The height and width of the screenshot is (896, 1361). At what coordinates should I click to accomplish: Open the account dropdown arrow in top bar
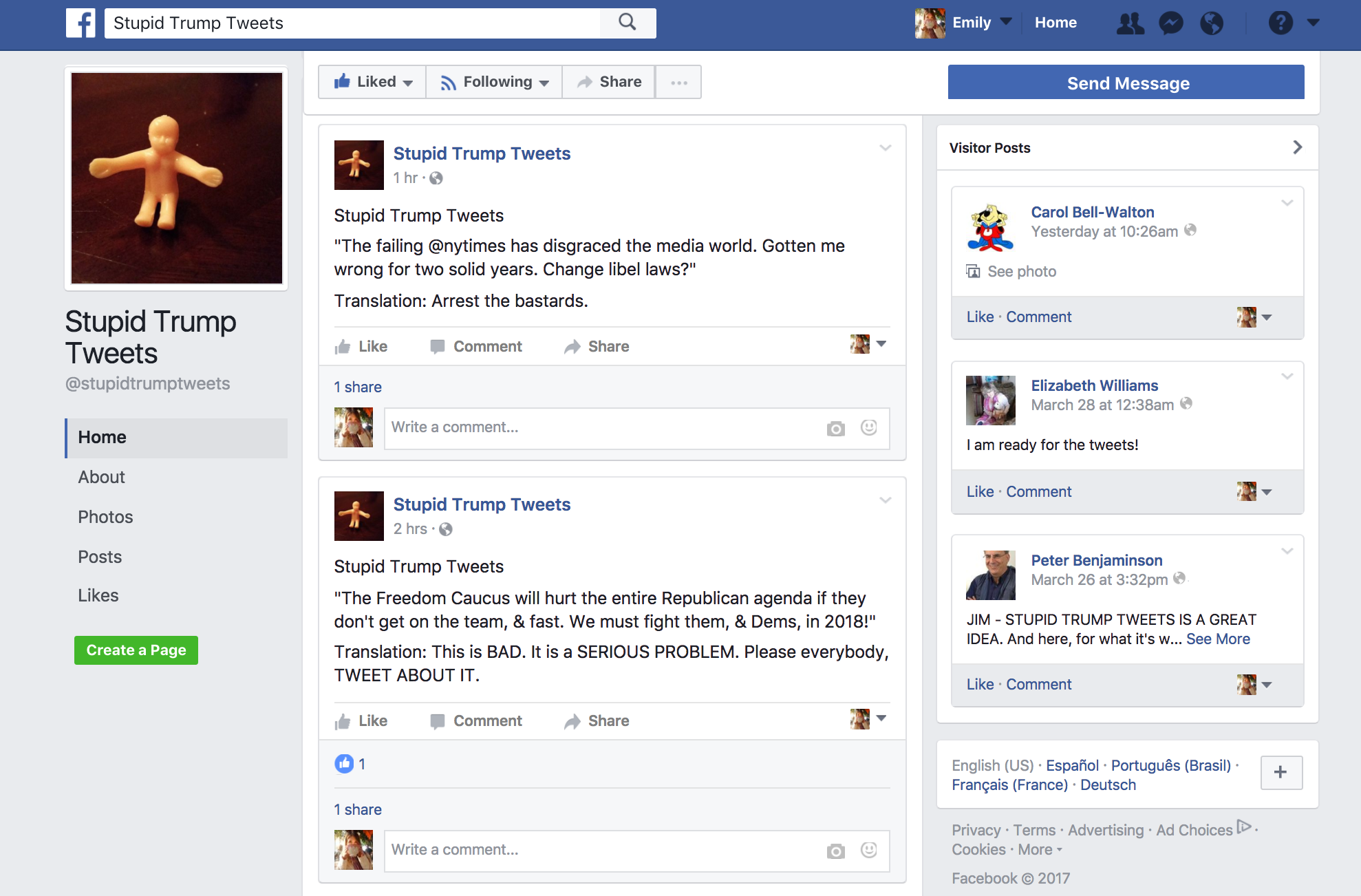(x=1313, y=23)
